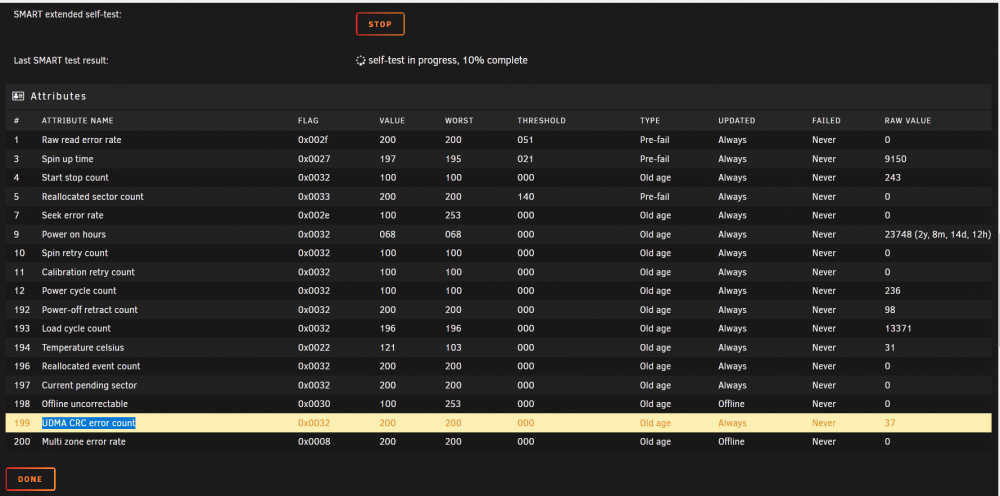Click the VALUE column header

pyautogui.click(x=392, y=120)
